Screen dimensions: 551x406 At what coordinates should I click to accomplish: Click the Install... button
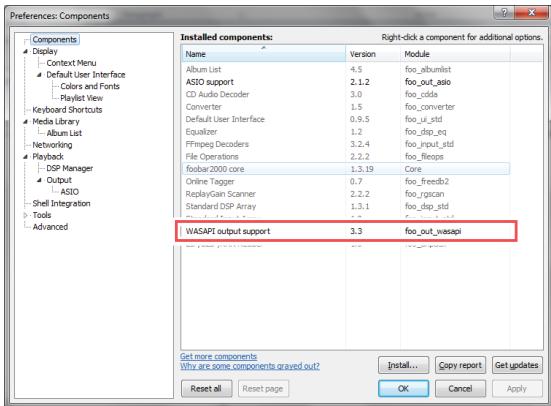403,365
